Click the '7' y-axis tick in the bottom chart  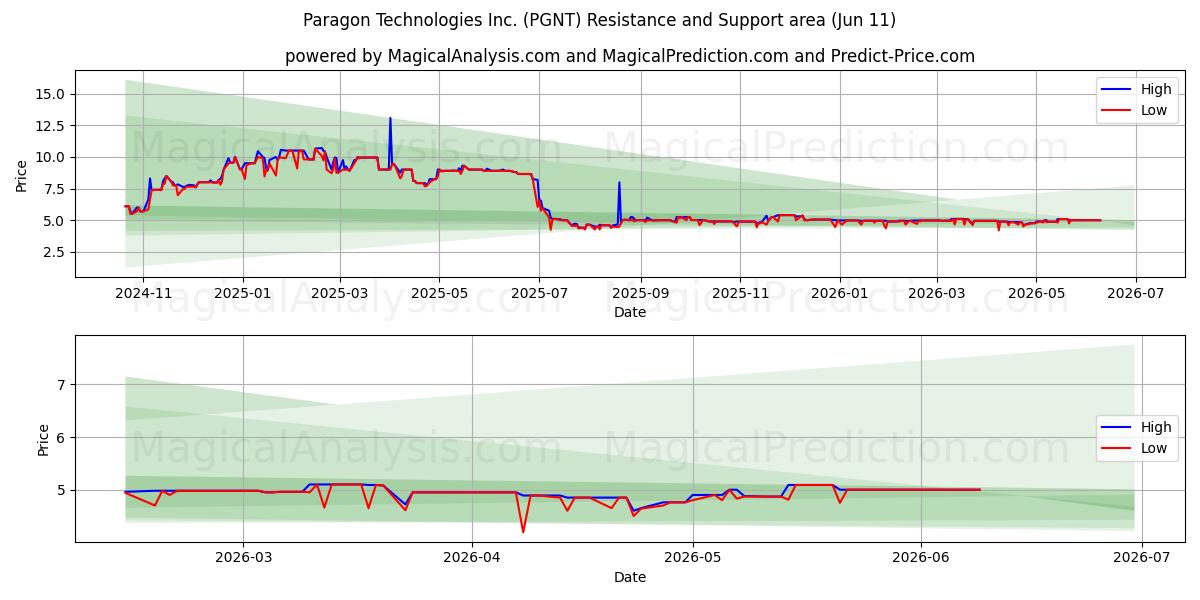pyautogui.click(x=62, y=385)
